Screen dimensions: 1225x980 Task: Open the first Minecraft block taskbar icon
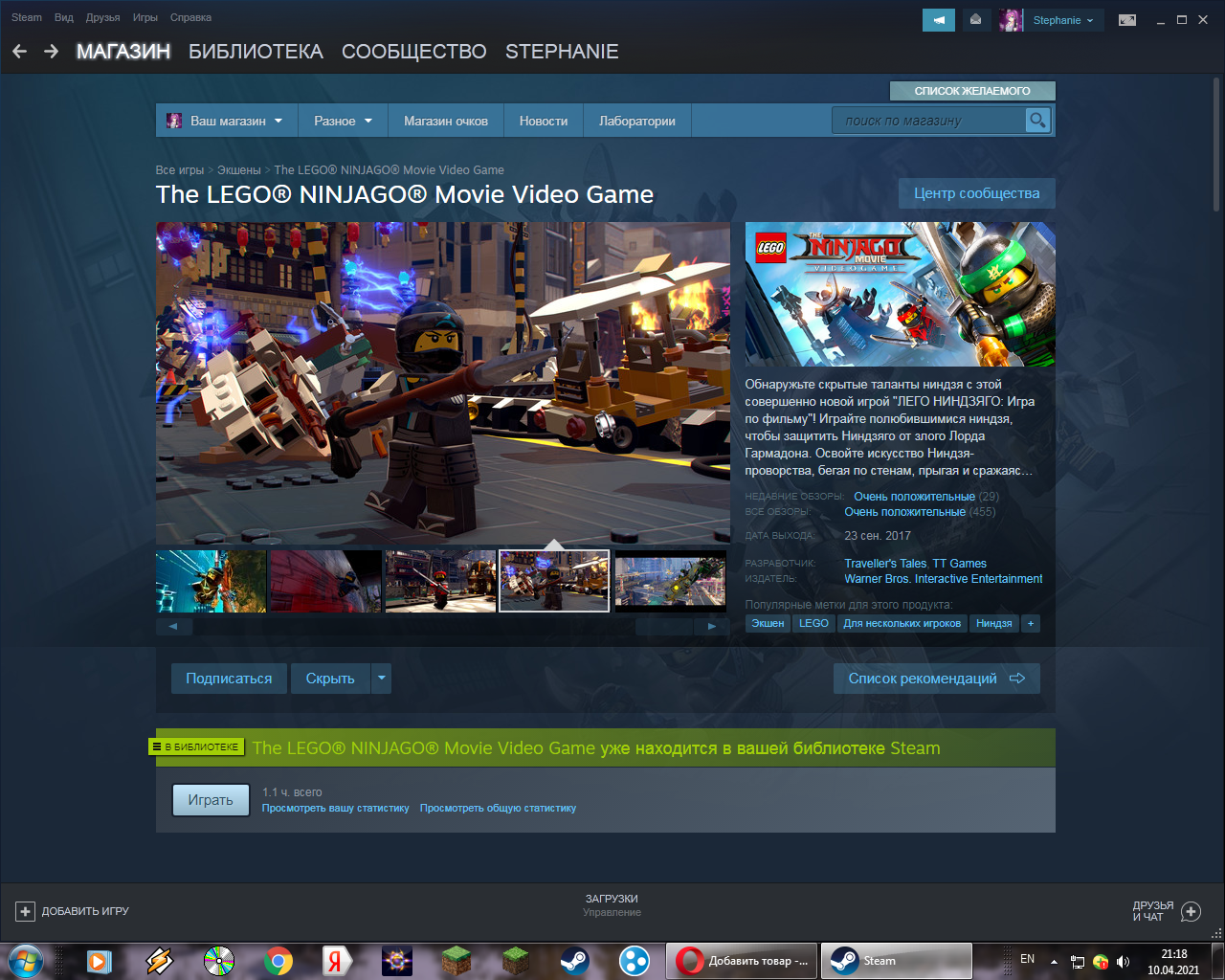pos(457,960)
